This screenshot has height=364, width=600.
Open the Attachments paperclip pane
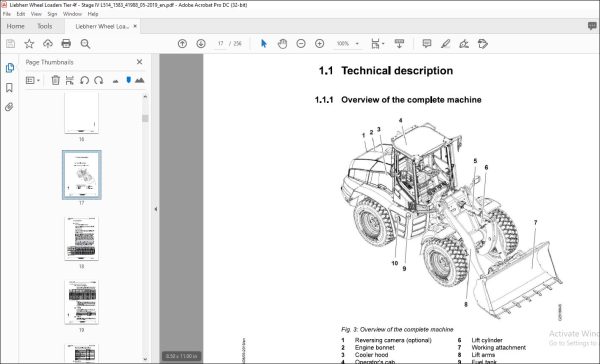point(9,107)
